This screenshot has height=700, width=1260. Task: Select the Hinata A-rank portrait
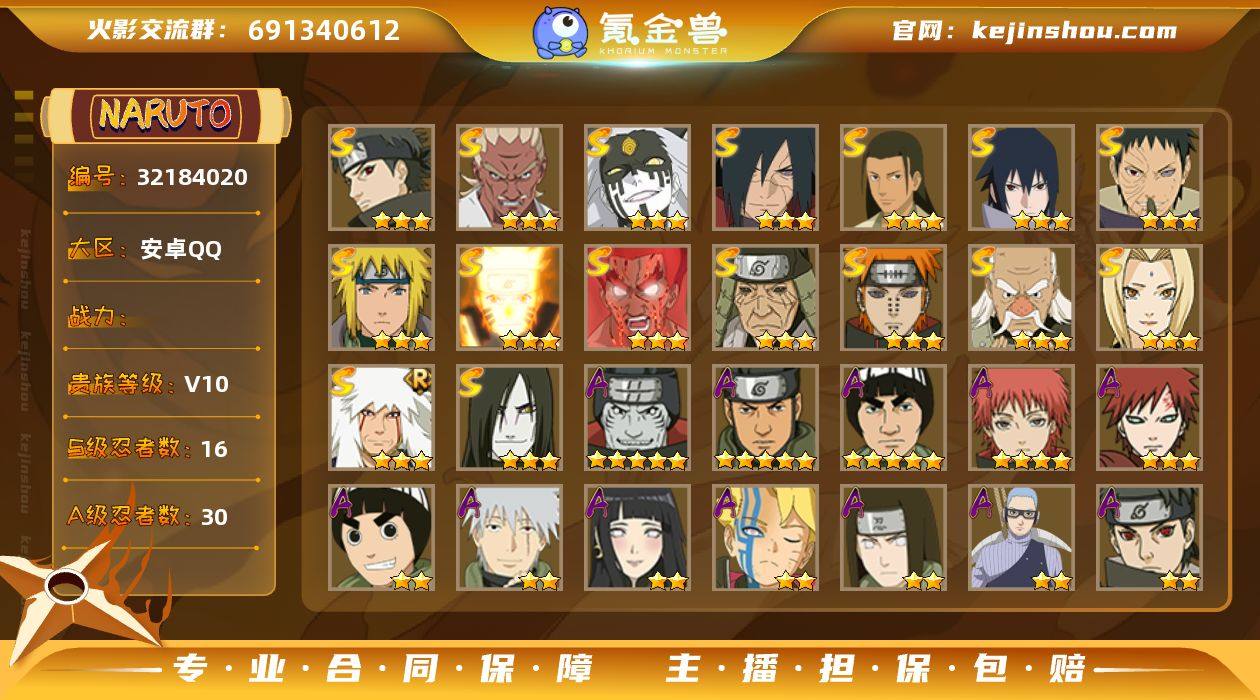[x=638, y=538]
